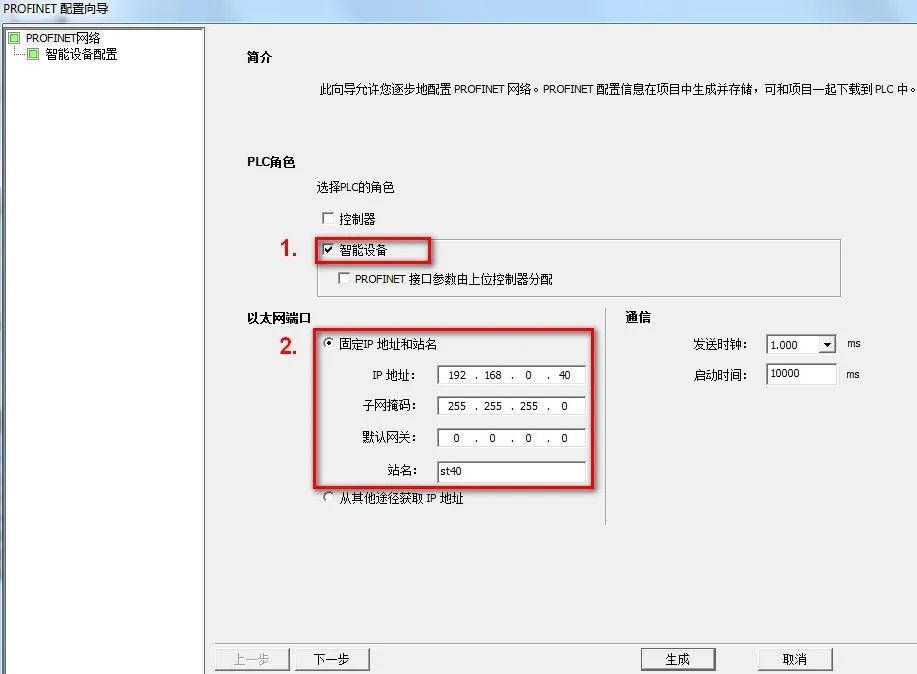Screen dimensions: 917x674
Task: Click the 子网掩码 input field
Action: [511, 406]
